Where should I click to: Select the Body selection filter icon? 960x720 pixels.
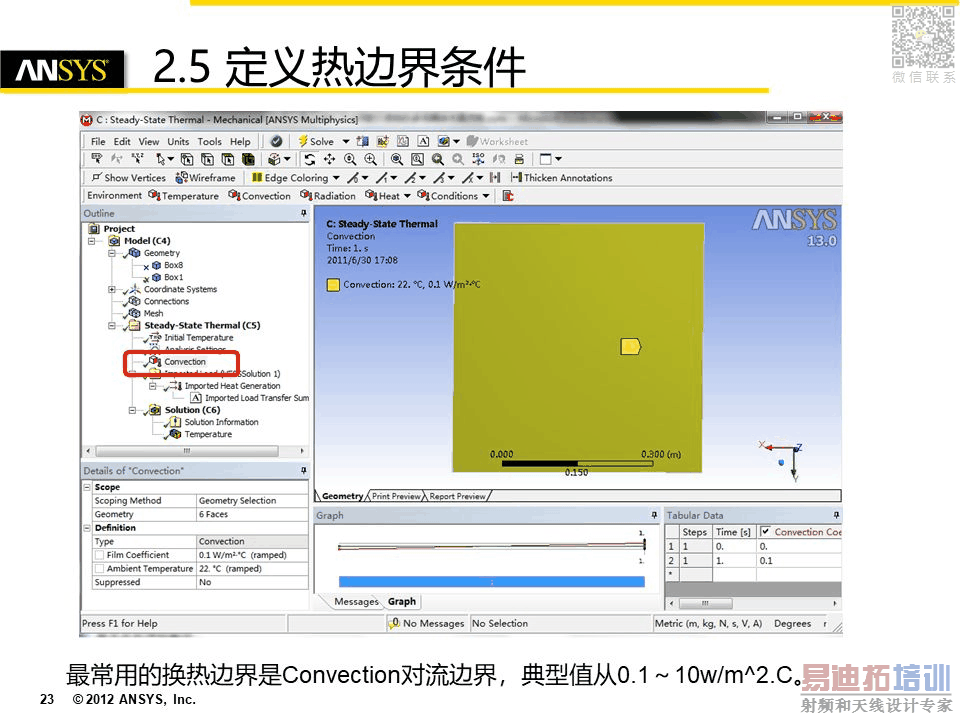coord(248,159)
